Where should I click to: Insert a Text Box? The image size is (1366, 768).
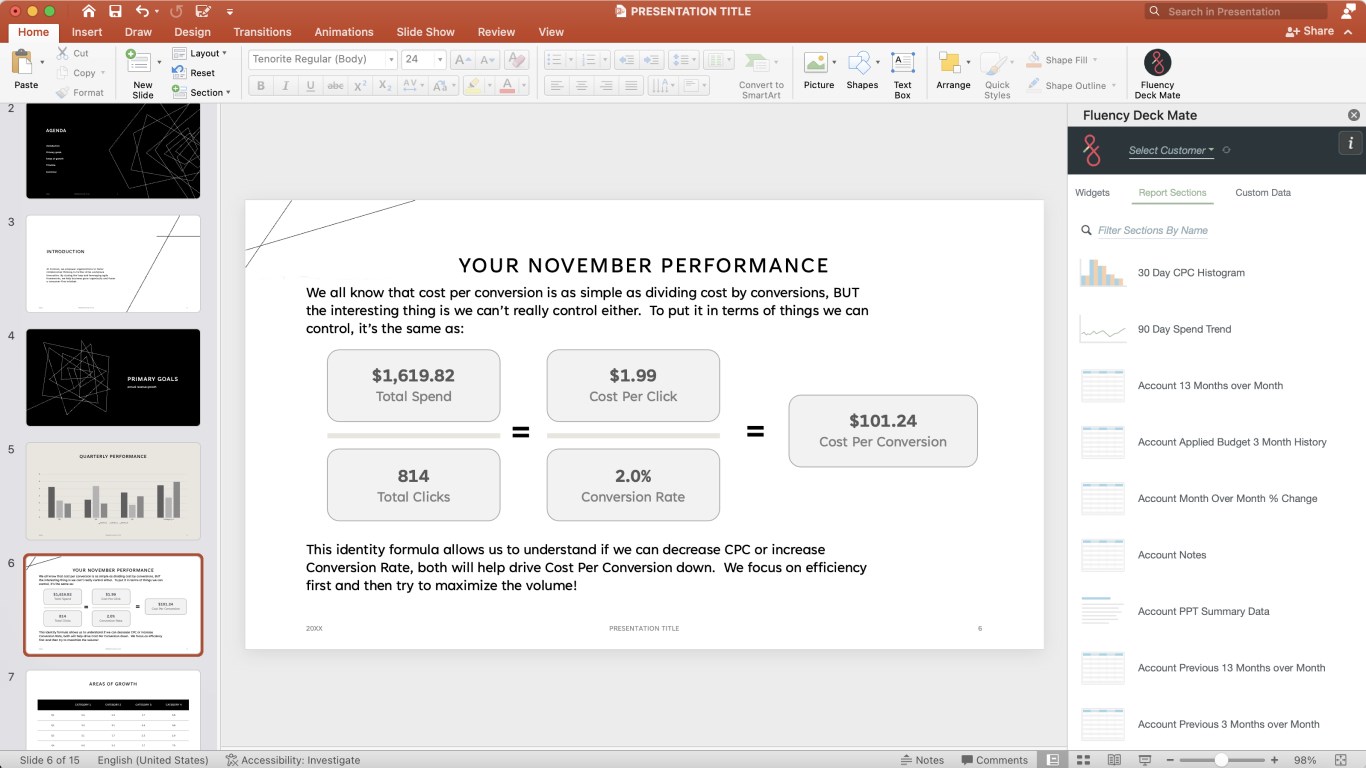903,74
